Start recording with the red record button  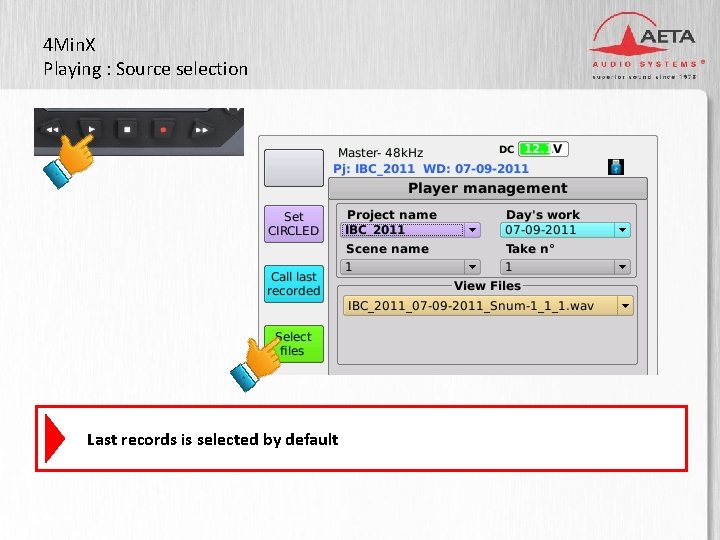[163, 130]
